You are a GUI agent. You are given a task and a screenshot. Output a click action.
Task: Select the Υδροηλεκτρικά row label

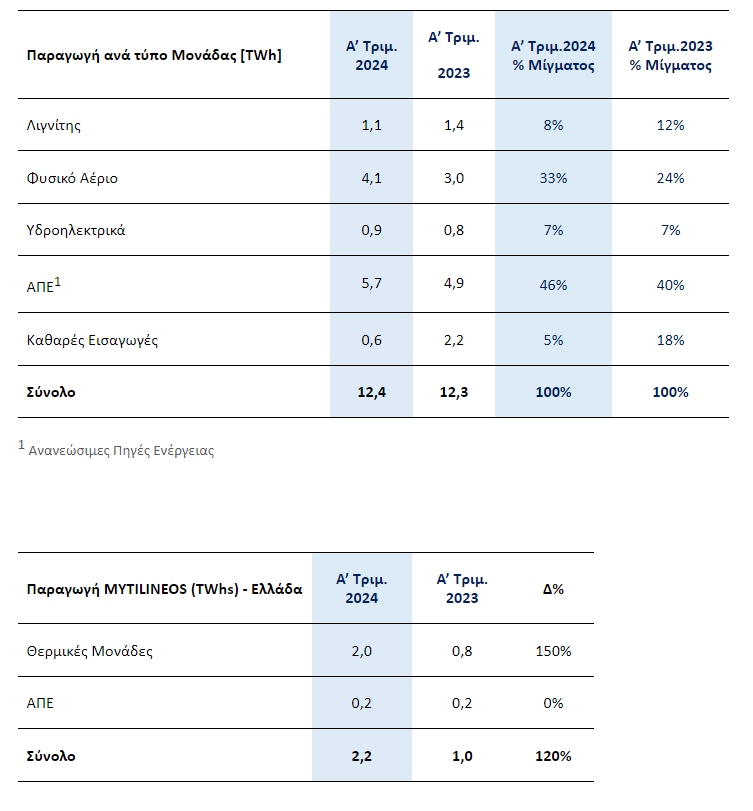(x=76, y=230)
